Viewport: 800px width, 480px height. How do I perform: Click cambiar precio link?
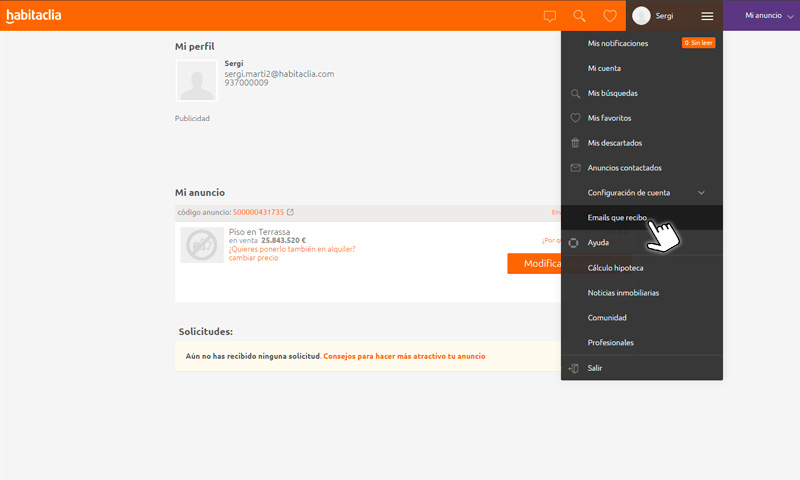click(253, 258)
